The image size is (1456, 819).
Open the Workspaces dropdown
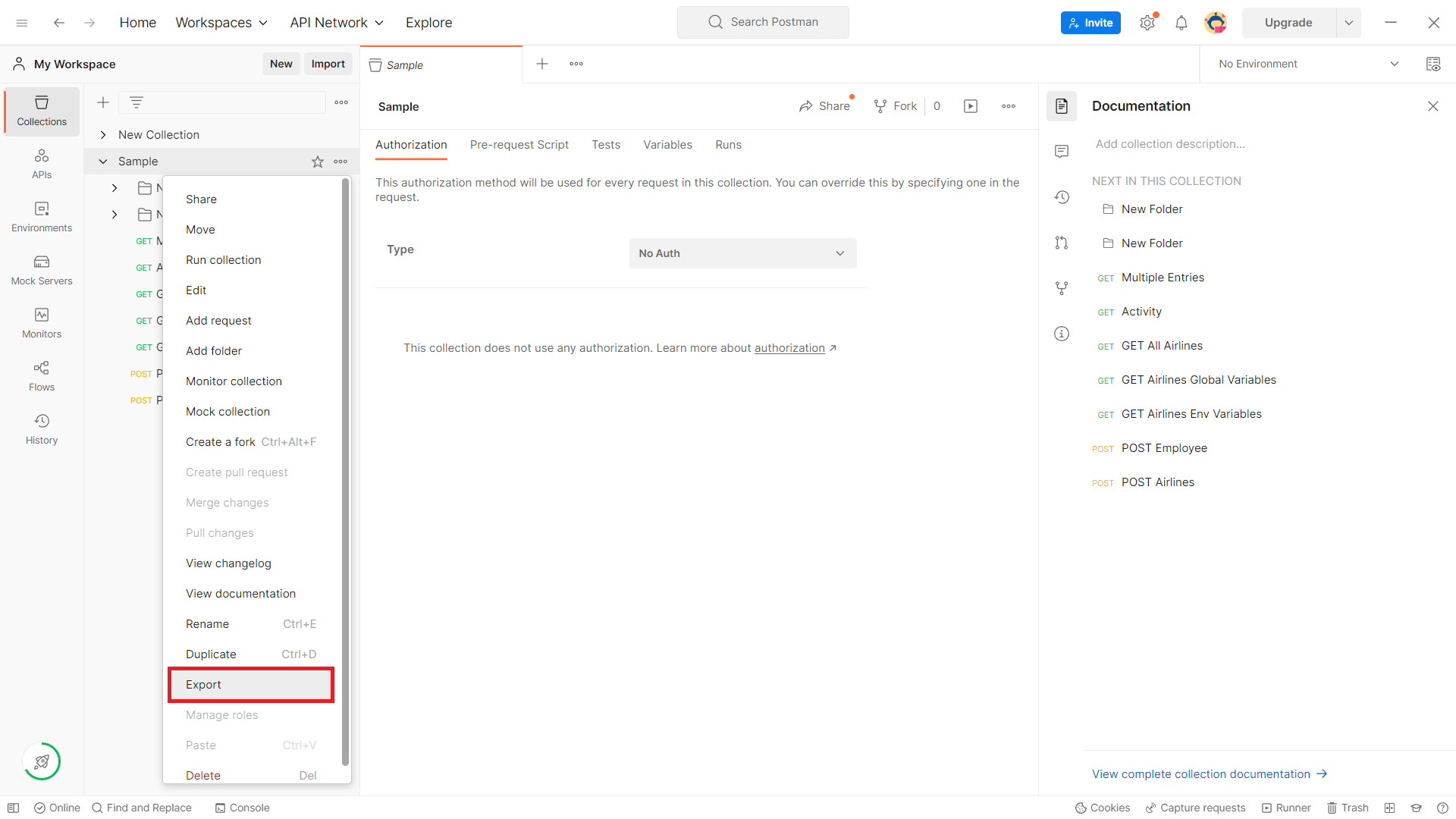point(221,23)
